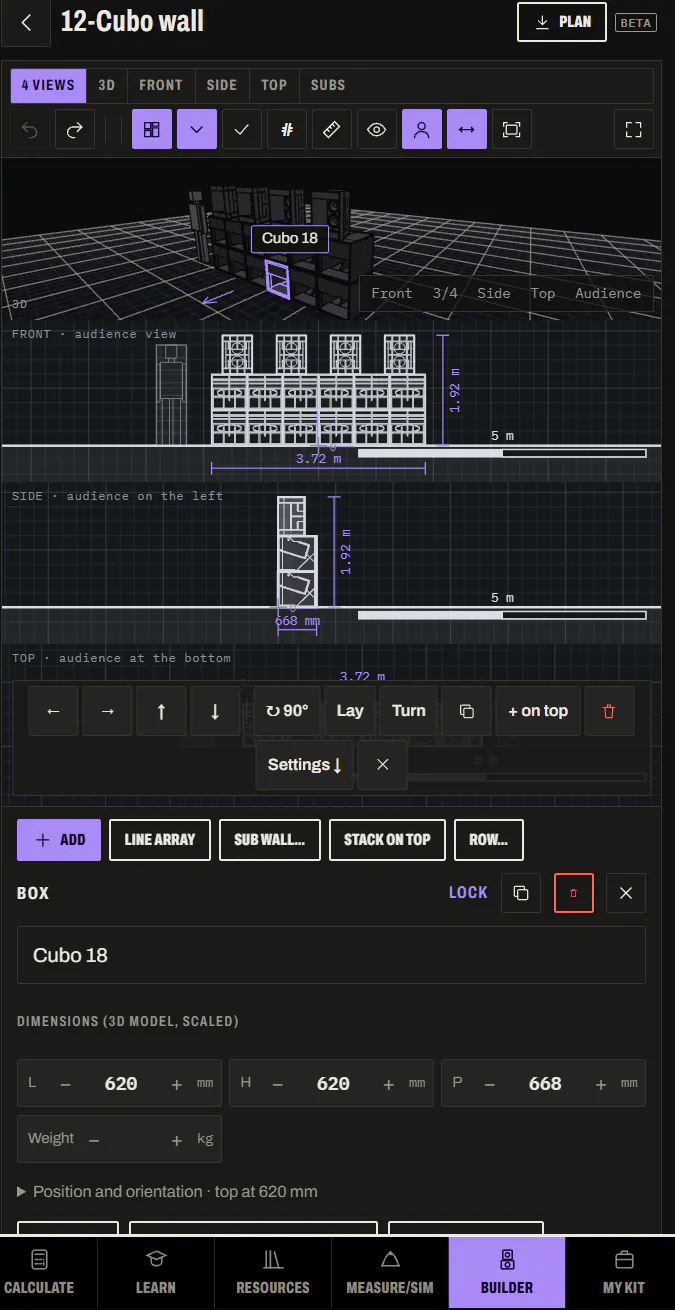This screenshot has width=675, height=1310.
Task: Increase the L dimension value
Action: point(177,1084)
